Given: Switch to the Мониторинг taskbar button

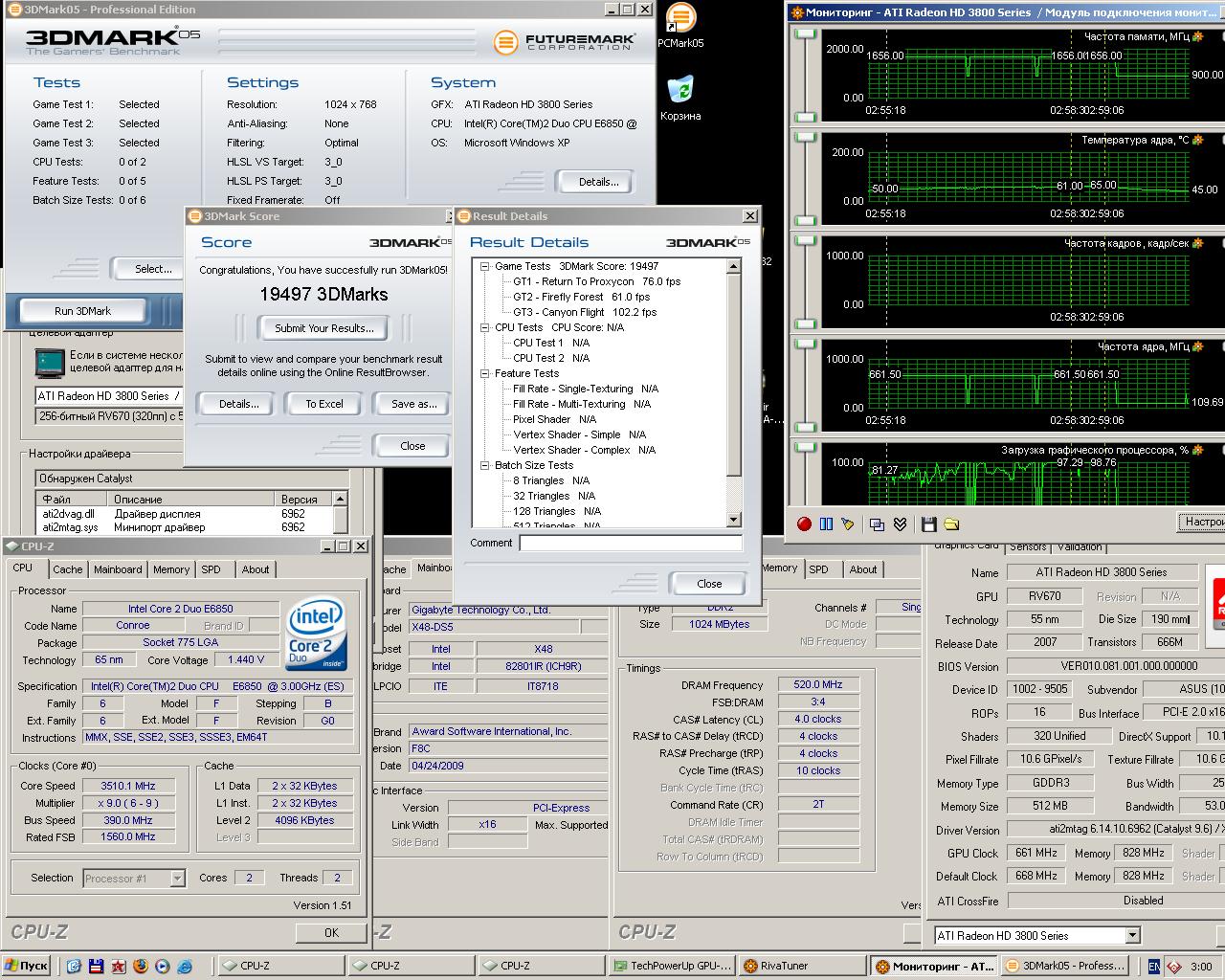Looking at the screenshot, I should tap(933, 966).
